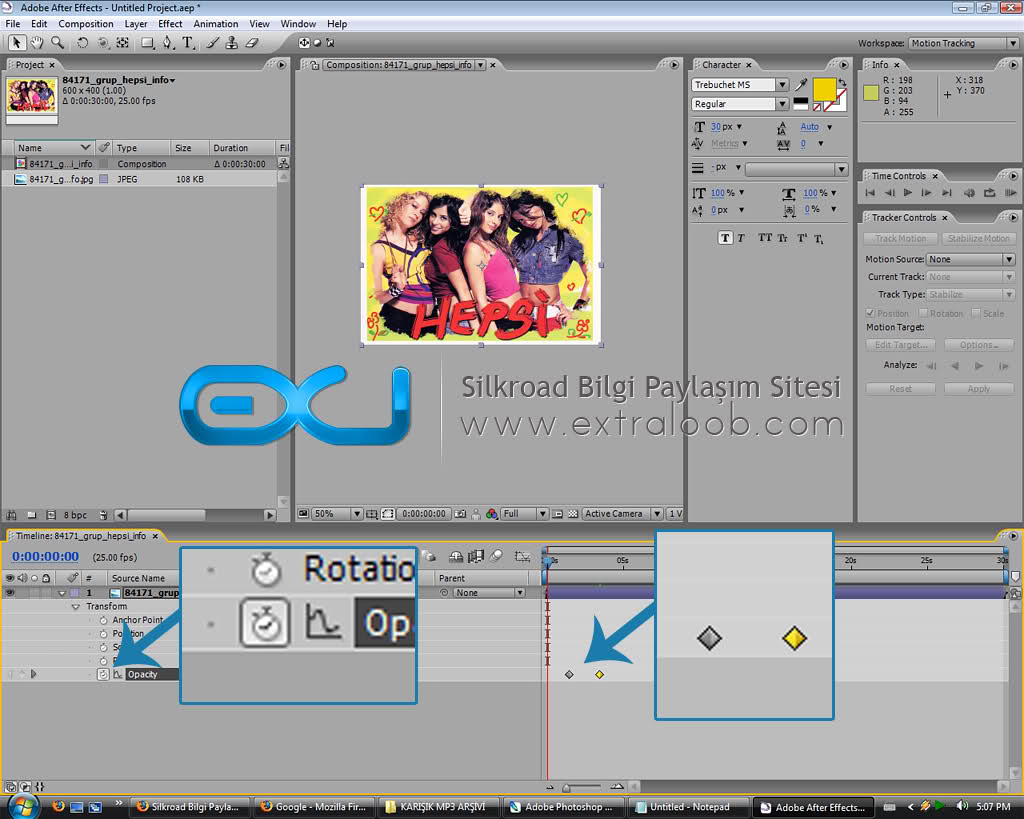The image size is (1024, 819).
Task: Click the Play button in Time Controls
Action: 908,193
